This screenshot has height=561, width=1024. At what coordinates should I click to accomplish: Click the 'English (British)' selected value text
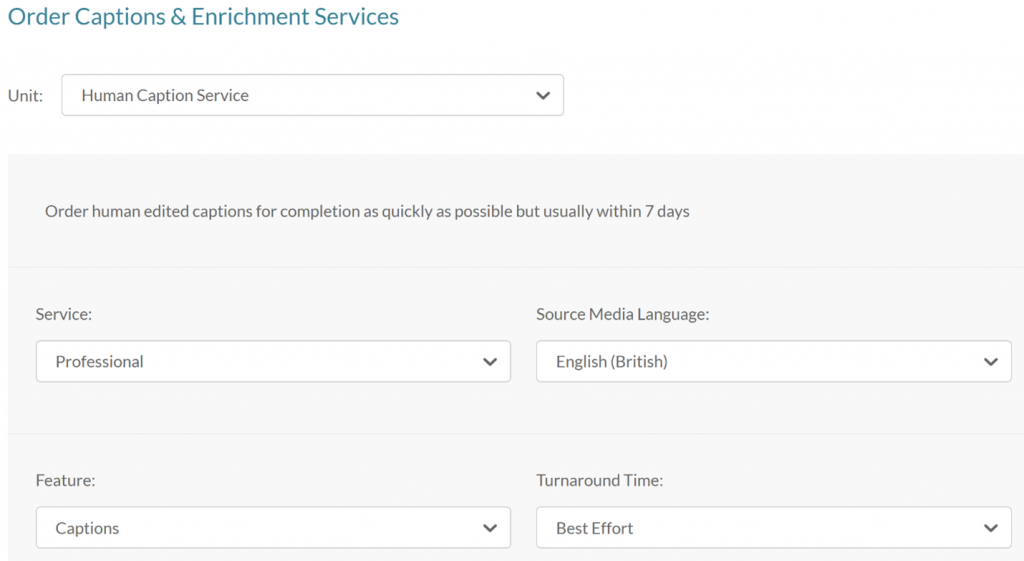612,362
